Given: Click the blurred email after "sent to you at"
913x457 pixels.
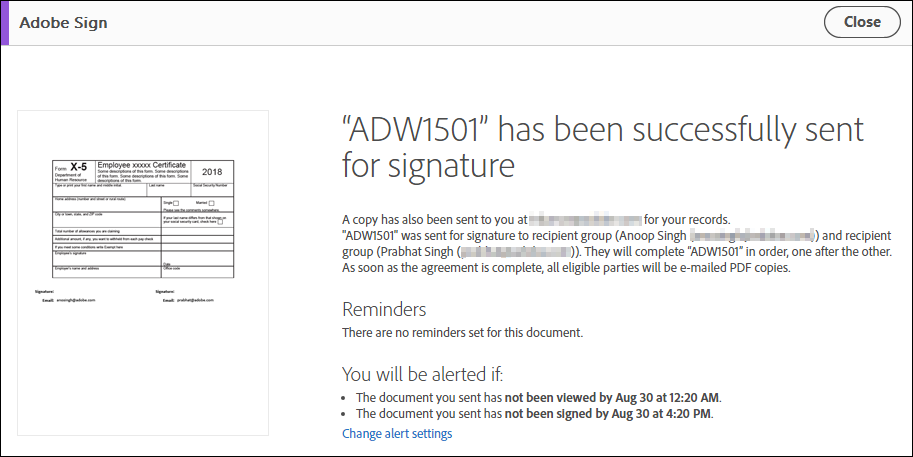Looking at the screenshot, I should pos(585,220).
